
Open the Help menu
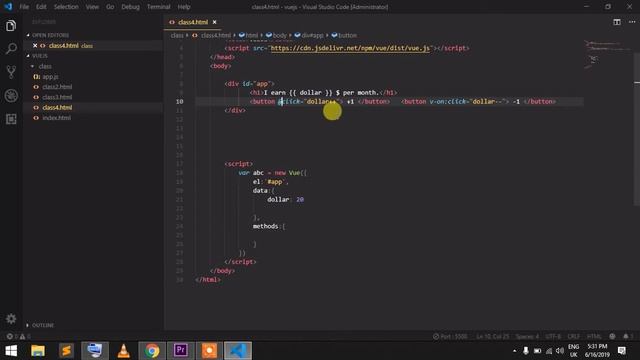click(x=184, y=7)
